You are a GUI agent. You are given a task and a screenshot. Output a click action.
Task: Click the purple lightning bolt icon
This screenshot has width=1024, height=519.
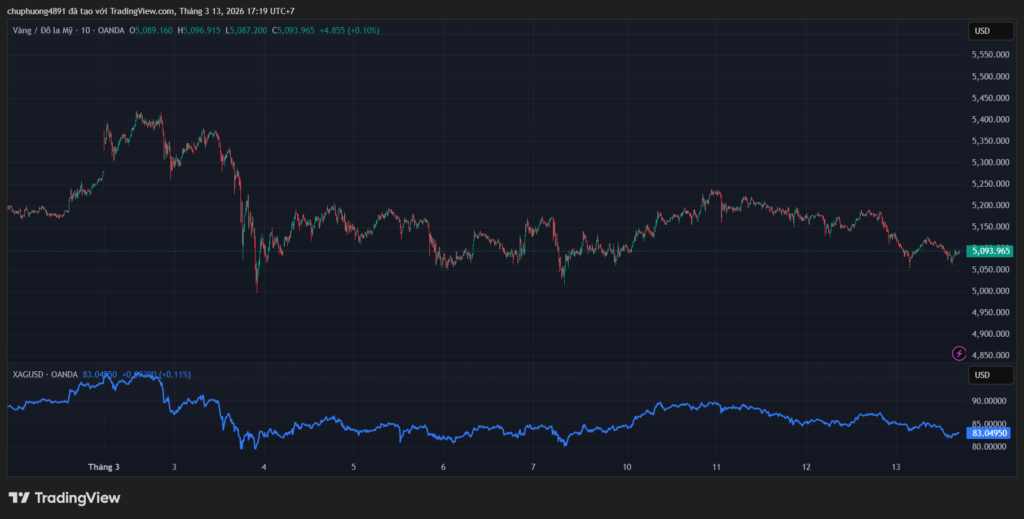pos(959,353)
